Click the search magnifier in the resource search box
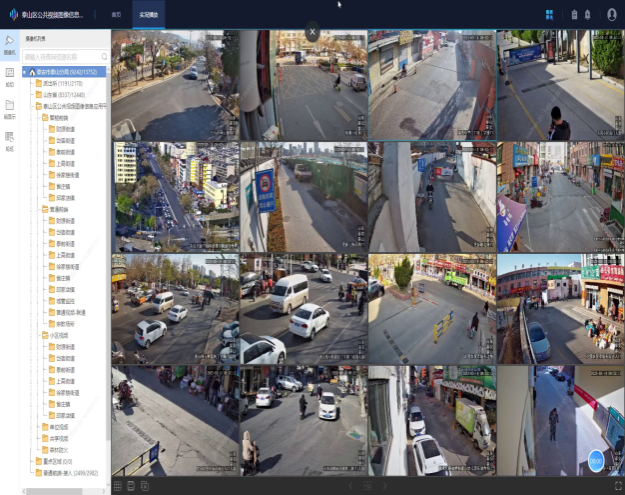Viewport: 625px width, 495px height. [x=103, y=57]
